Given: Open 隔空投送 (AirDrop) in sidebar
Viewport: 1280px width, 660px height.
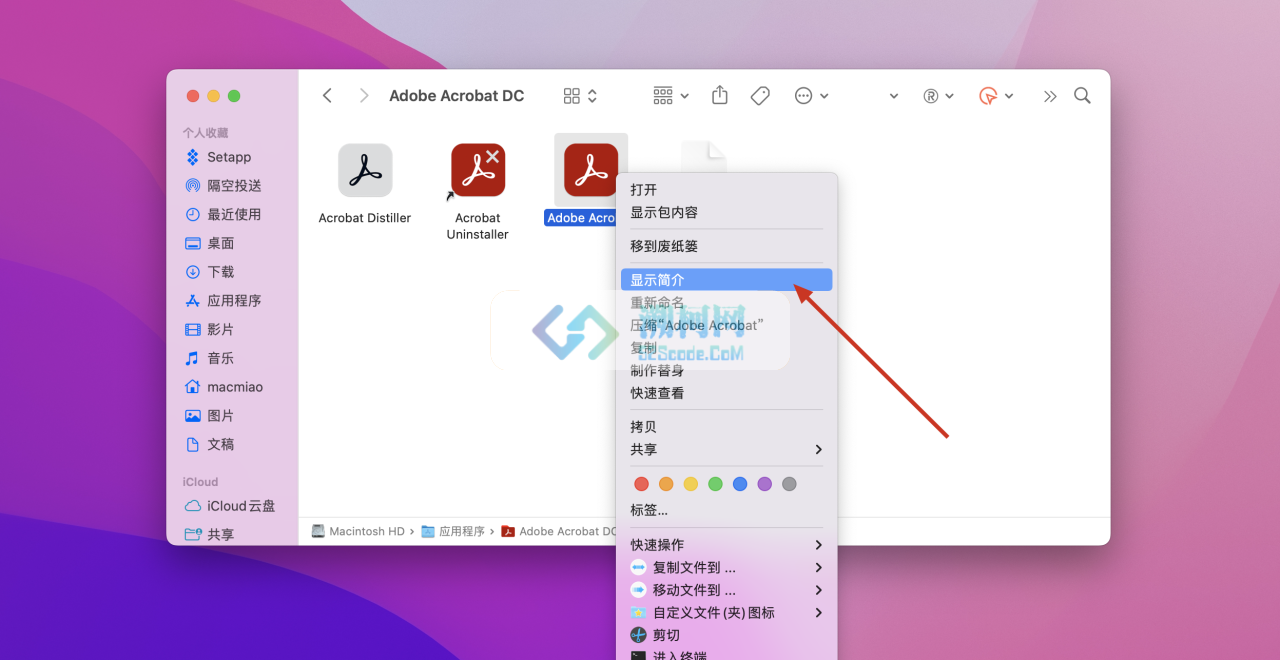Looking at the screenshot, I should coord(223,186).
